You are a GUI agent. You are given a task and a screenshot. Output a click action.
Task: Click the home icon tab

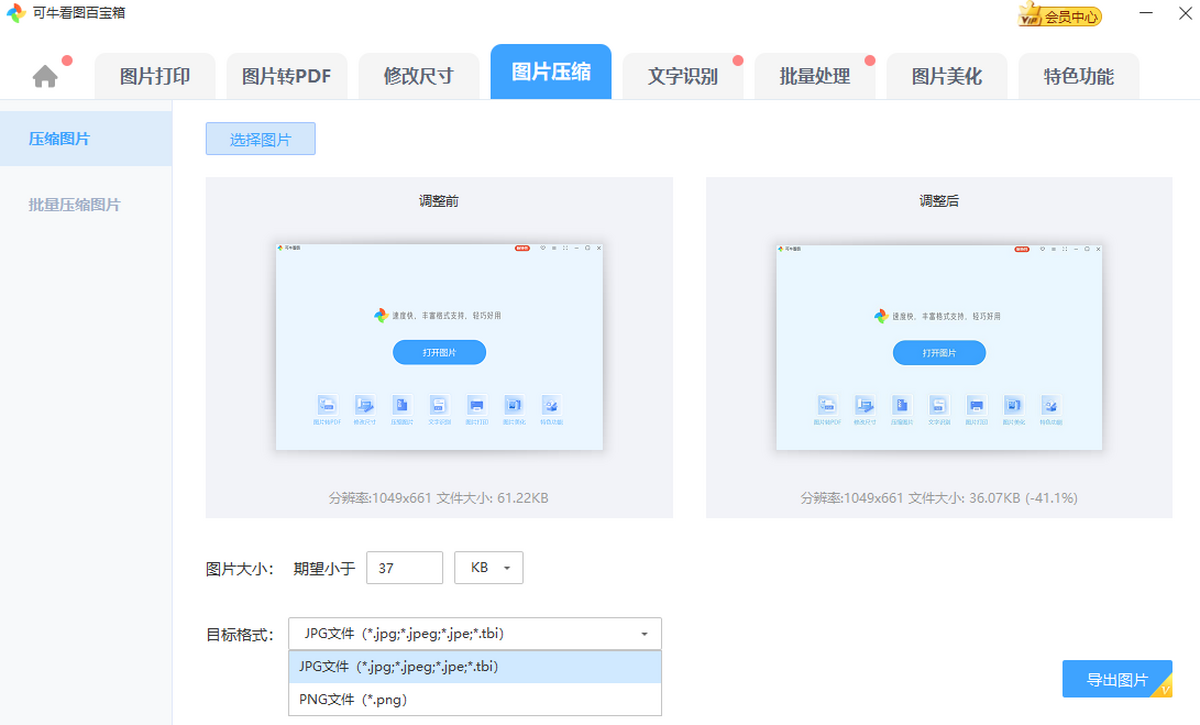[x=45, y=77]
